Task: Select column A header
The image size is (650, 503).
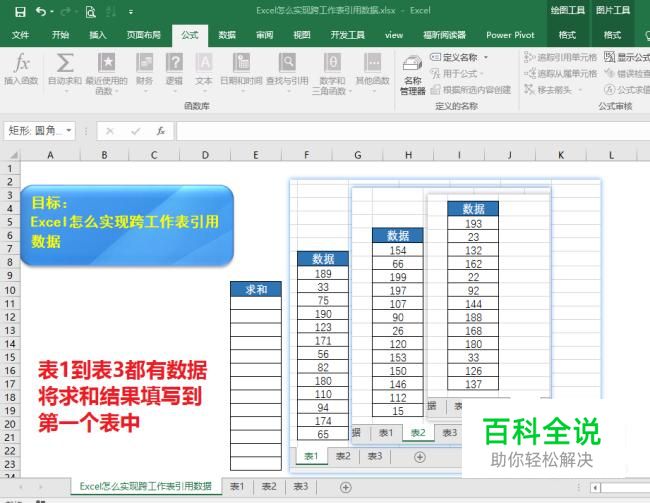Action: [50, 156]
